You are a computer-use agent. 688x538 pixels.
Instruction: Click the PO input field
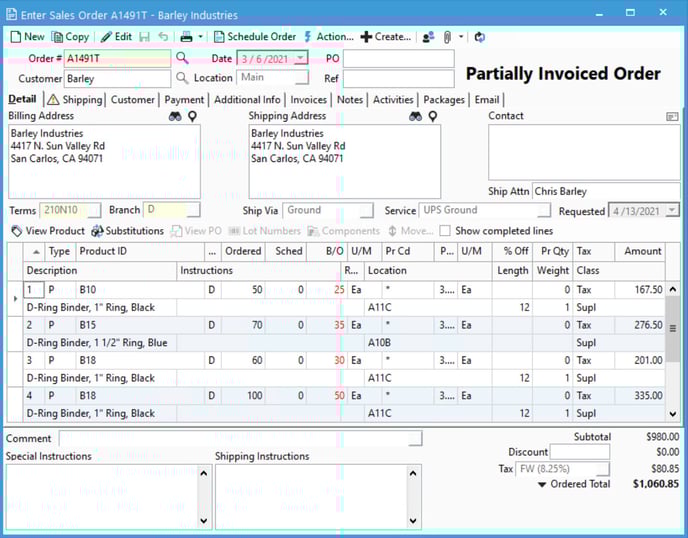[x=398, y=58]
